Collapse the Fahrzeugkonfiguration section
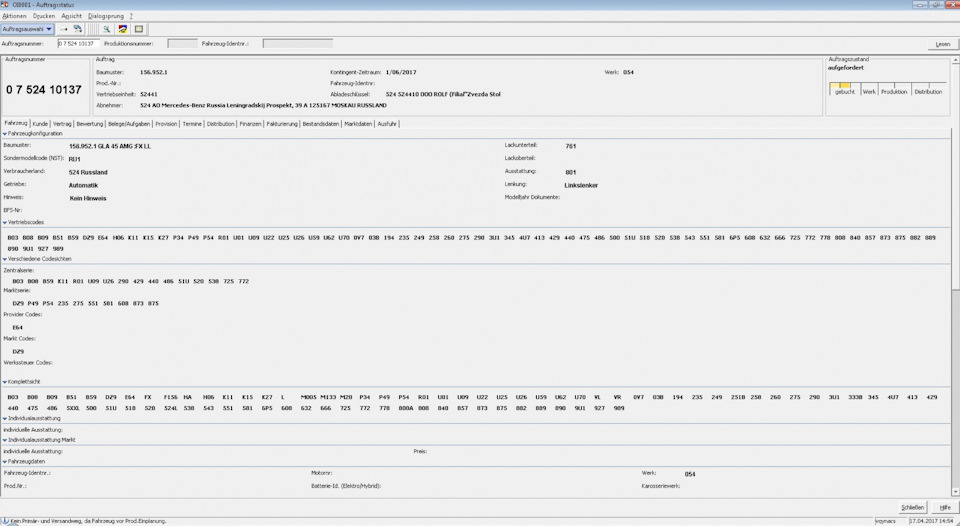 (x=5, y=133)
